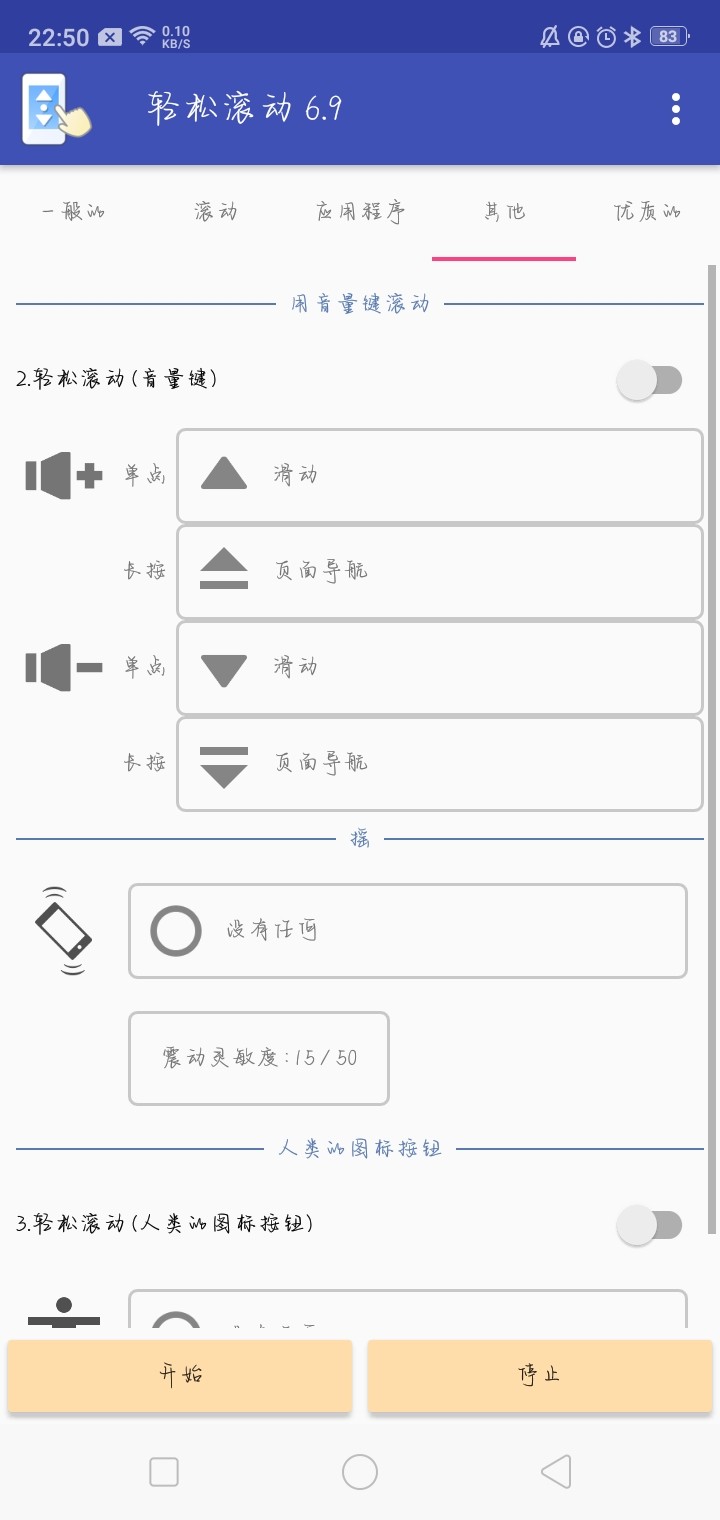The width and height of the screenshot is (720, 1520).
Task: Open shake action 没有任何 selector
Action: click(408, 931)
